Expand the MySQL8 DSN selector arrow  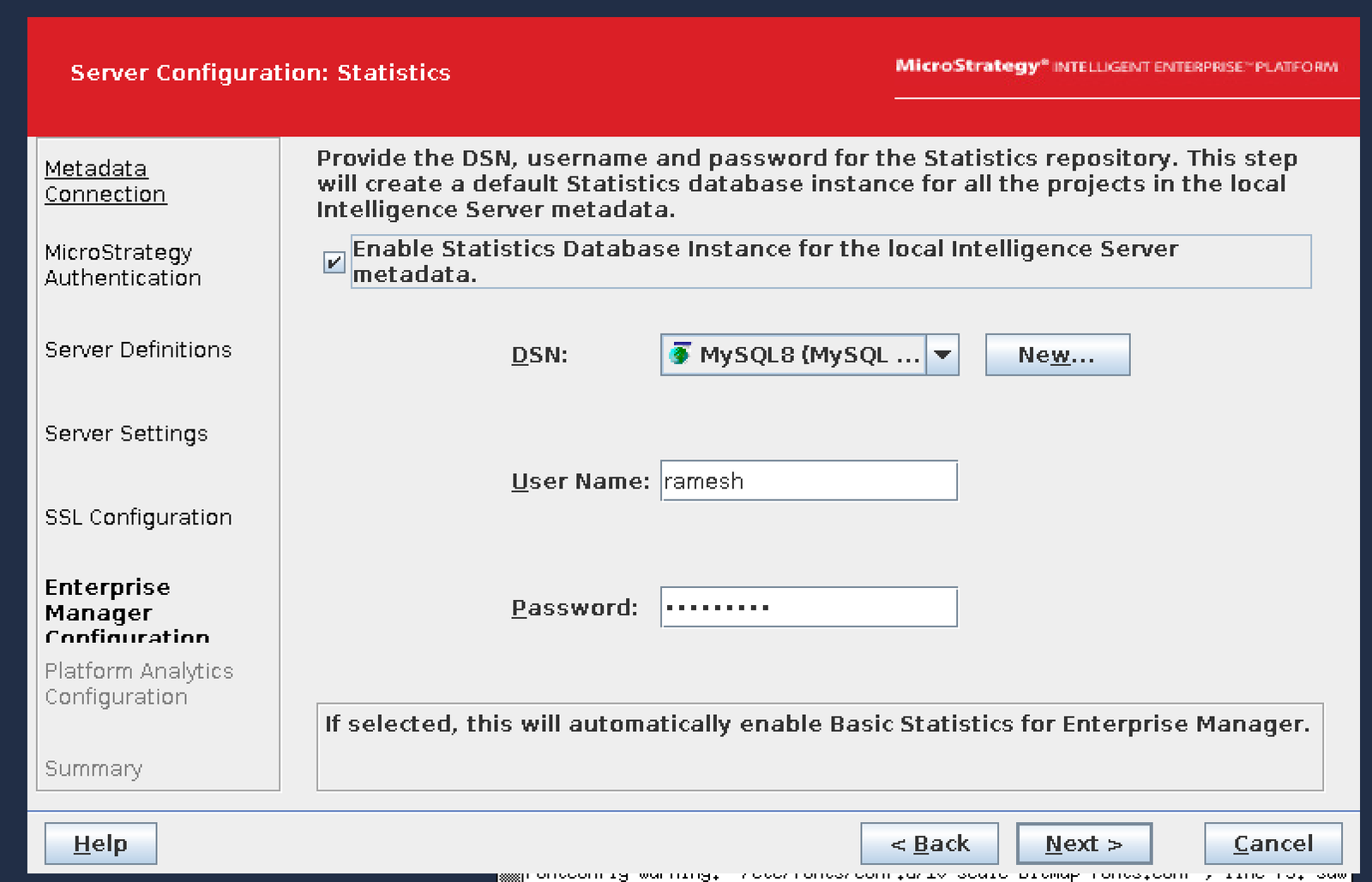click(x=942, y=354)
